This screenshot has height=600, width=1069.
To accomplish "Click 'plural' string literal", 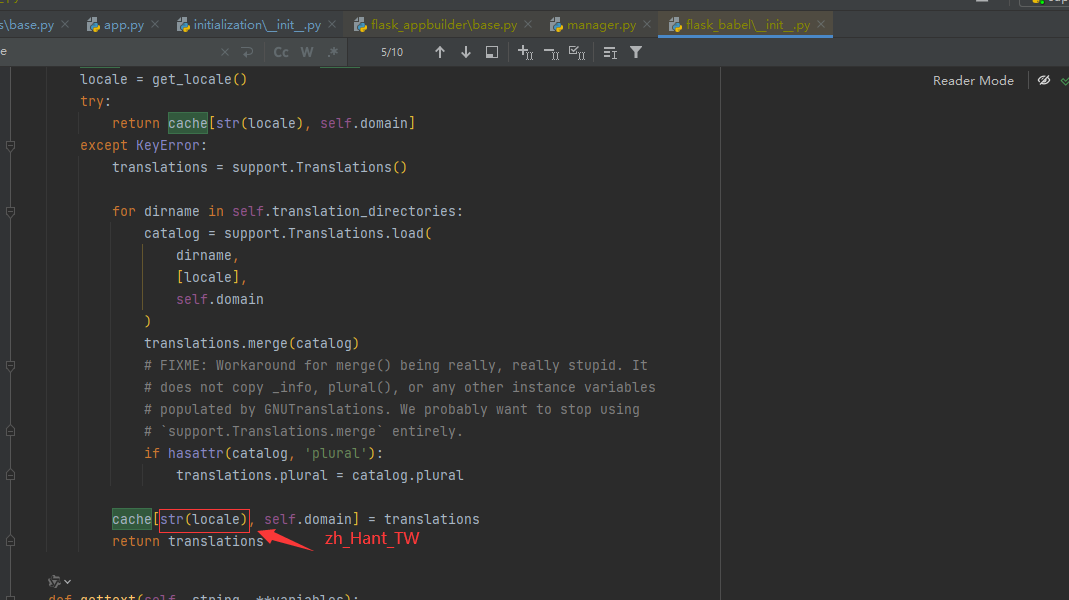I will click(335, 453).
